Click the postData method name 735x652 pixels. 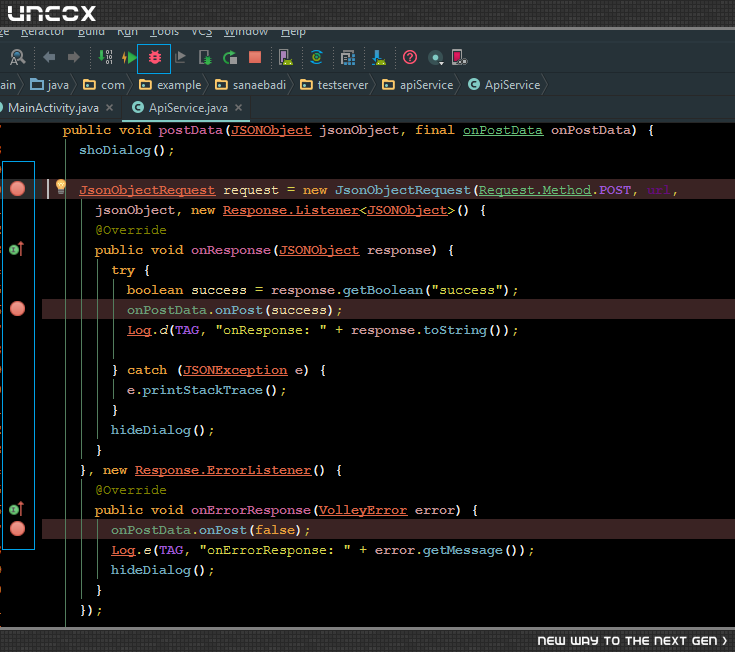point(190,130)
